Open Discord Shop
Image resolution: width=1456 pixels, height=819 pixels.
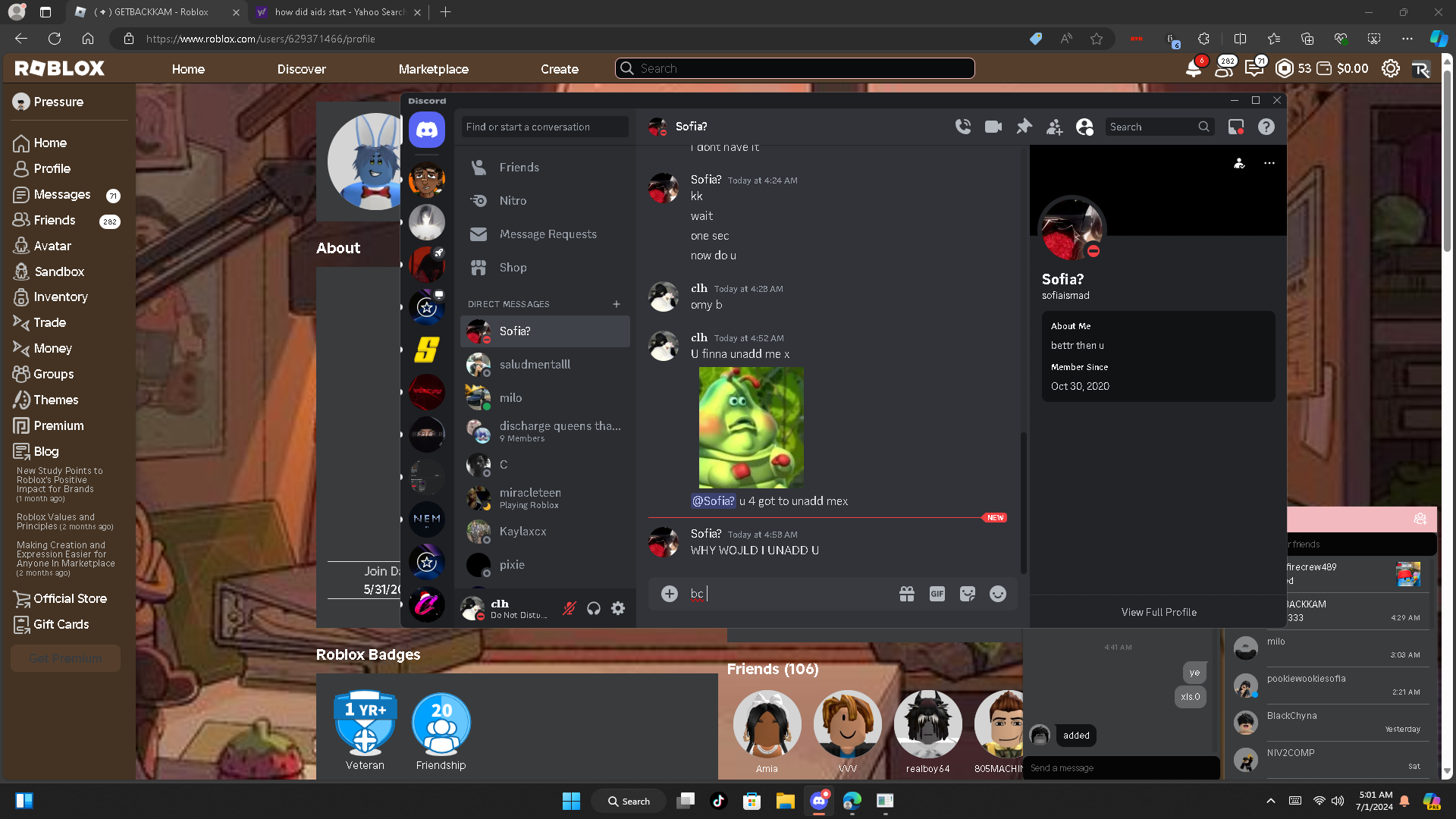(x=545, y=268)
